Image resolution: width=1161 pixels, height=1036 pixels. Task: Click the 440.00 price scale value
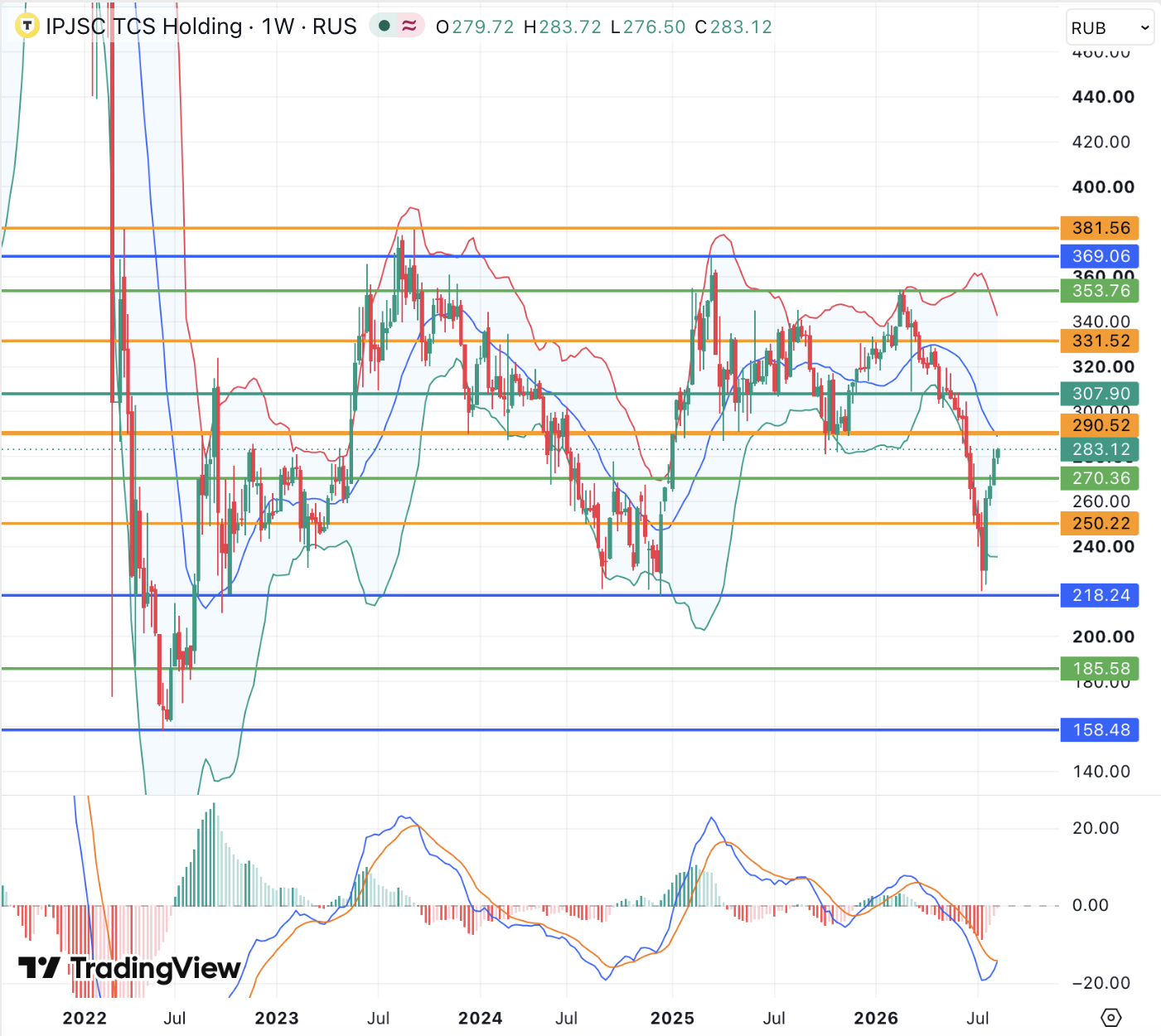1103,97
